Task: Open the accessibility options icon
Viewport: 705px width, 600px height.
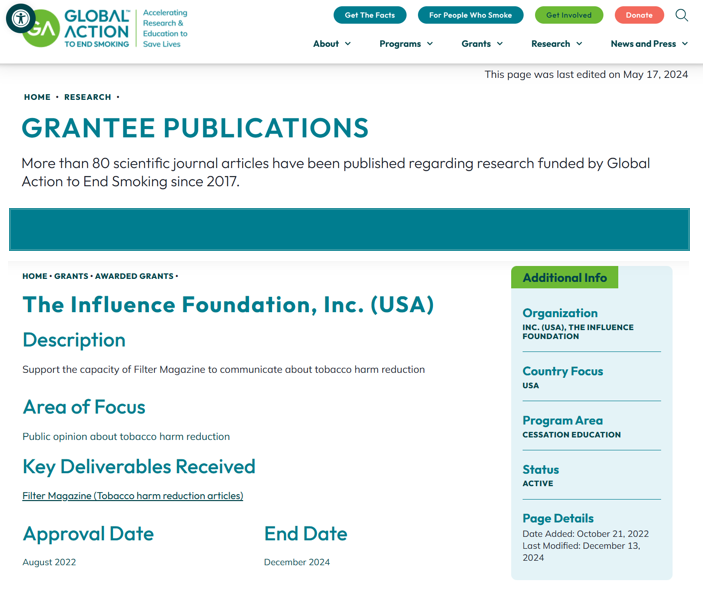Action: [x=20, y=18]
